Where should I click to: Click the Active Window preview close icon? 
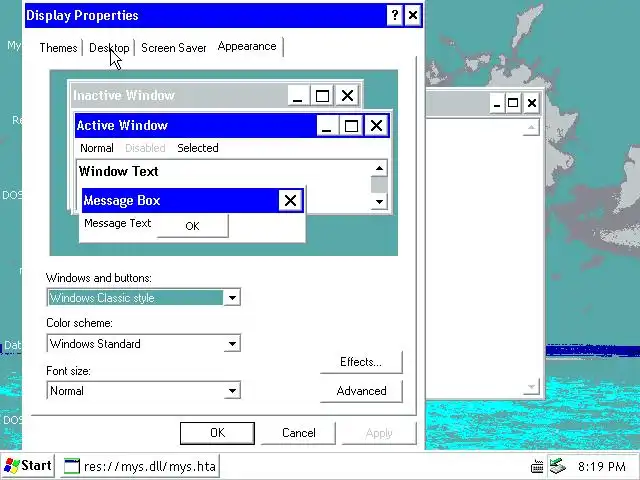[376, 126]
